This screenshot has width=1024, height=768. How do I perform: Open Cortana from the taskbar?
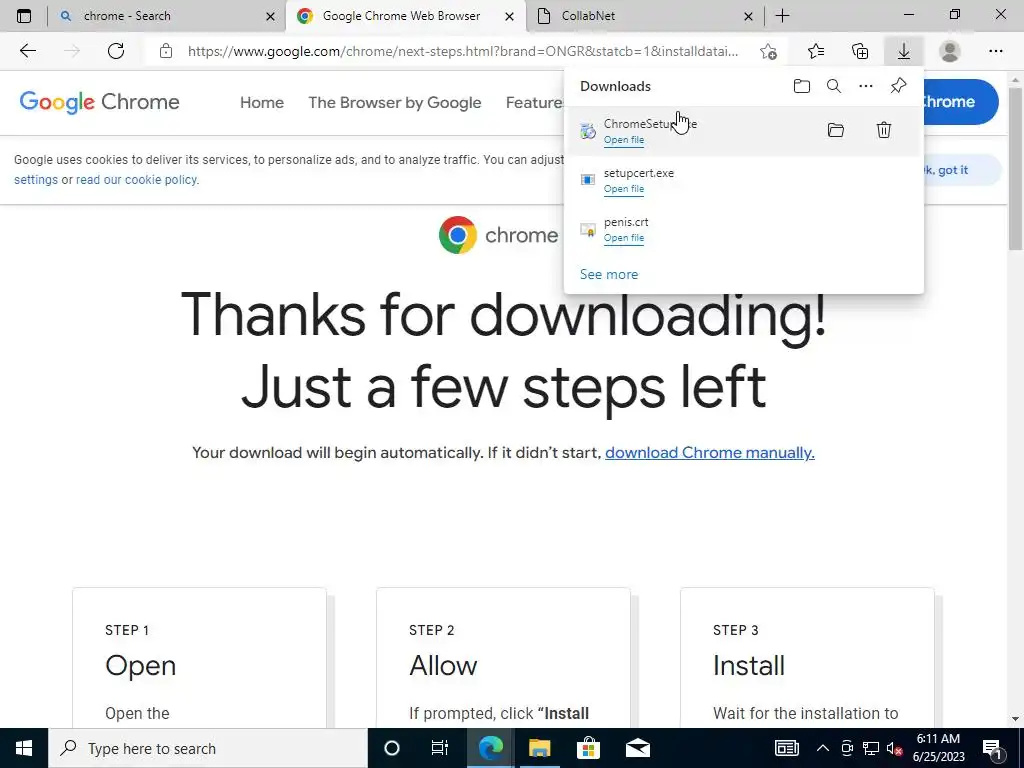[x=391, y=748]
